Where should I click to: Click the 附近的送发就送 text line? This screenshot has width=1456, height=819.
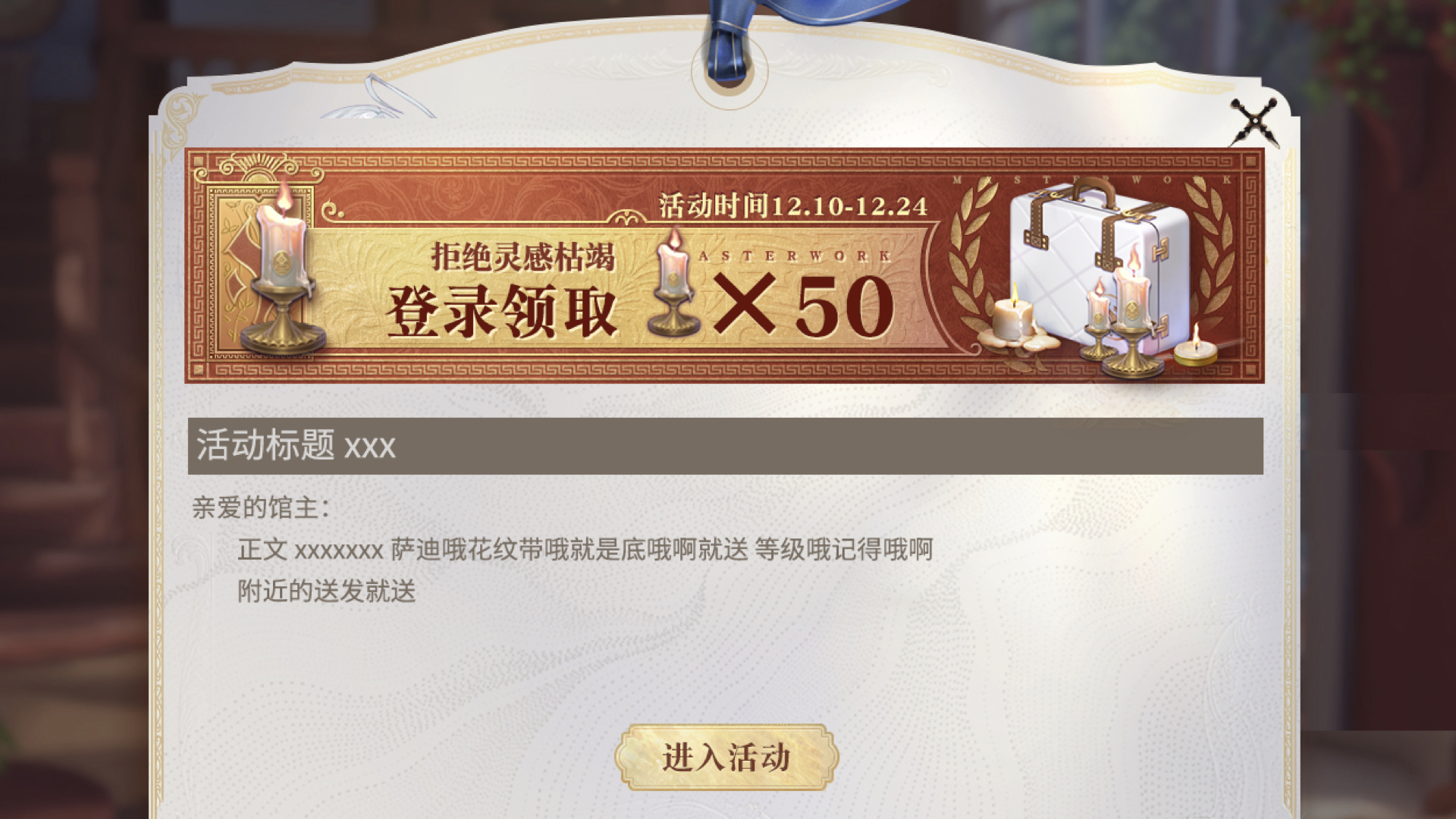[327, 591]
